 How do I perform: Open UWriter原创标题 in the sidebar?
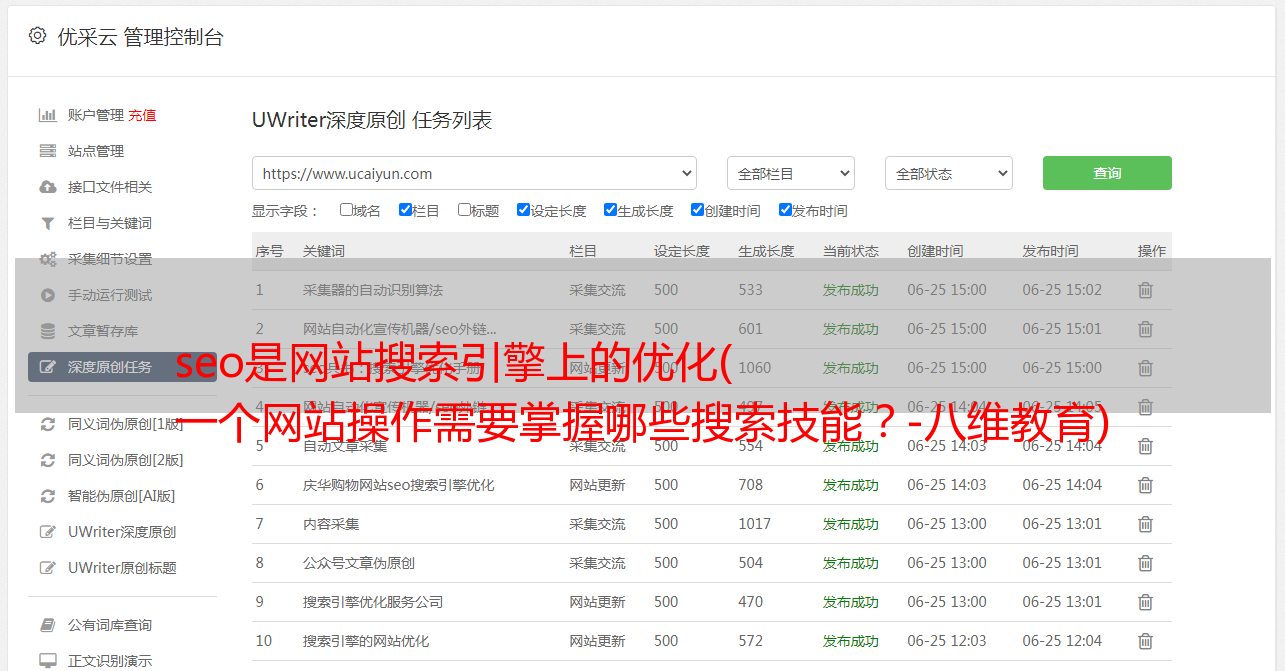[x=122, y=568]
